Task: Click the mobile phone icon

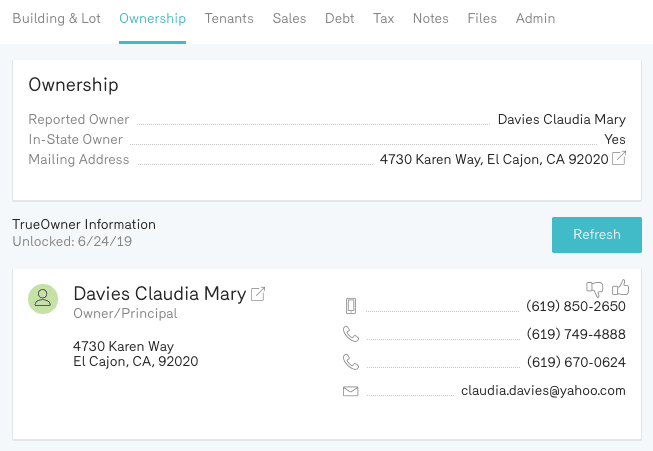Action: (x=351, y=307)
